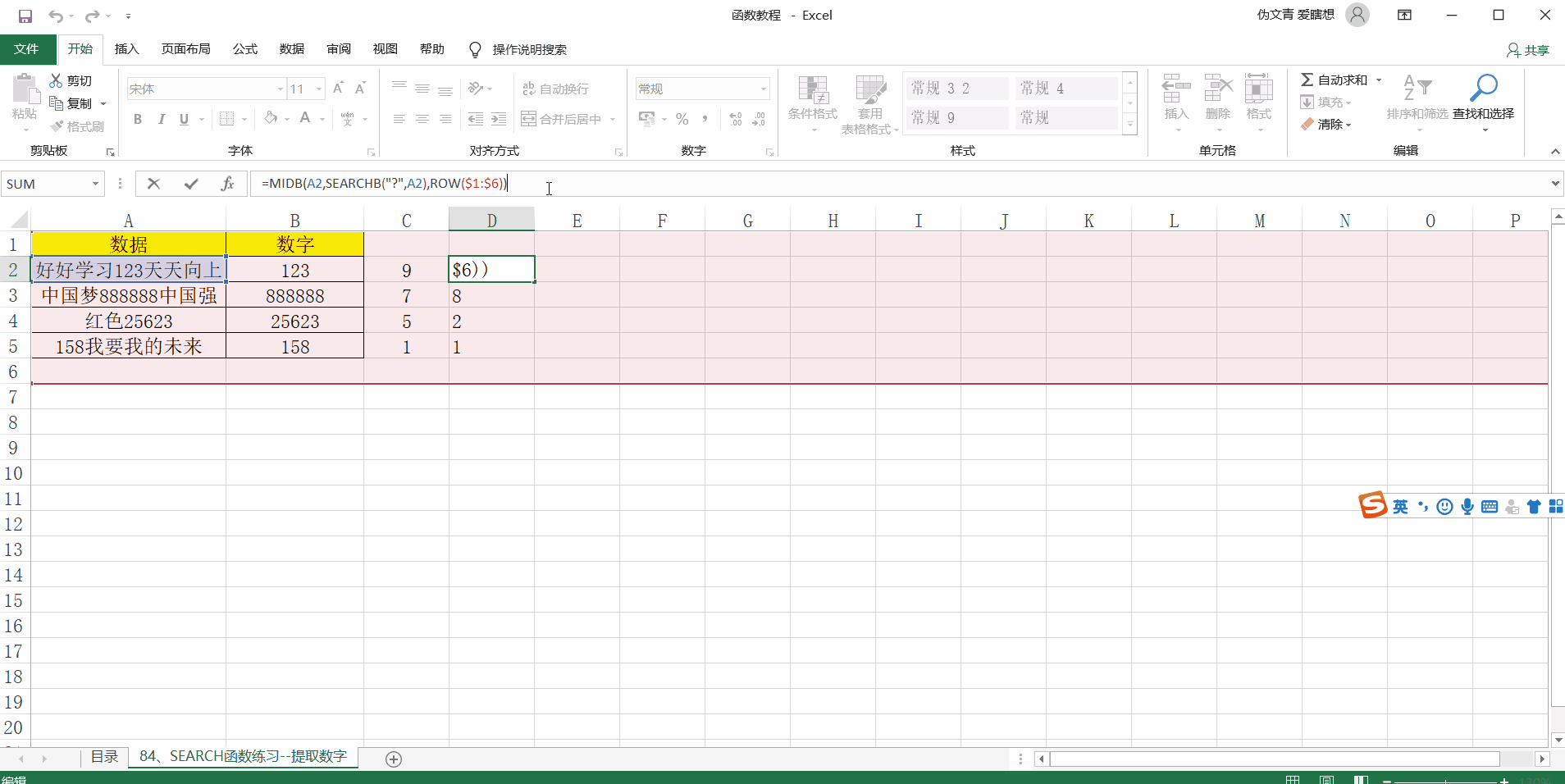Add a new worksheet with the plus button
Viewport: 1565px width, 784px height.
pos(394,759)
